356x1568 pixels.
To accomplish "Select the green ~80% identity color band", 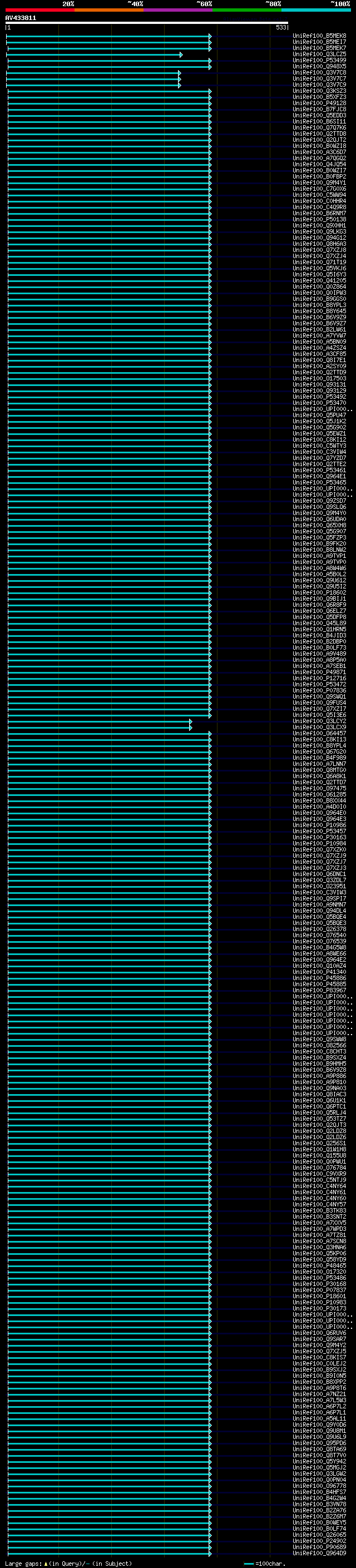I will coord(246,10).
